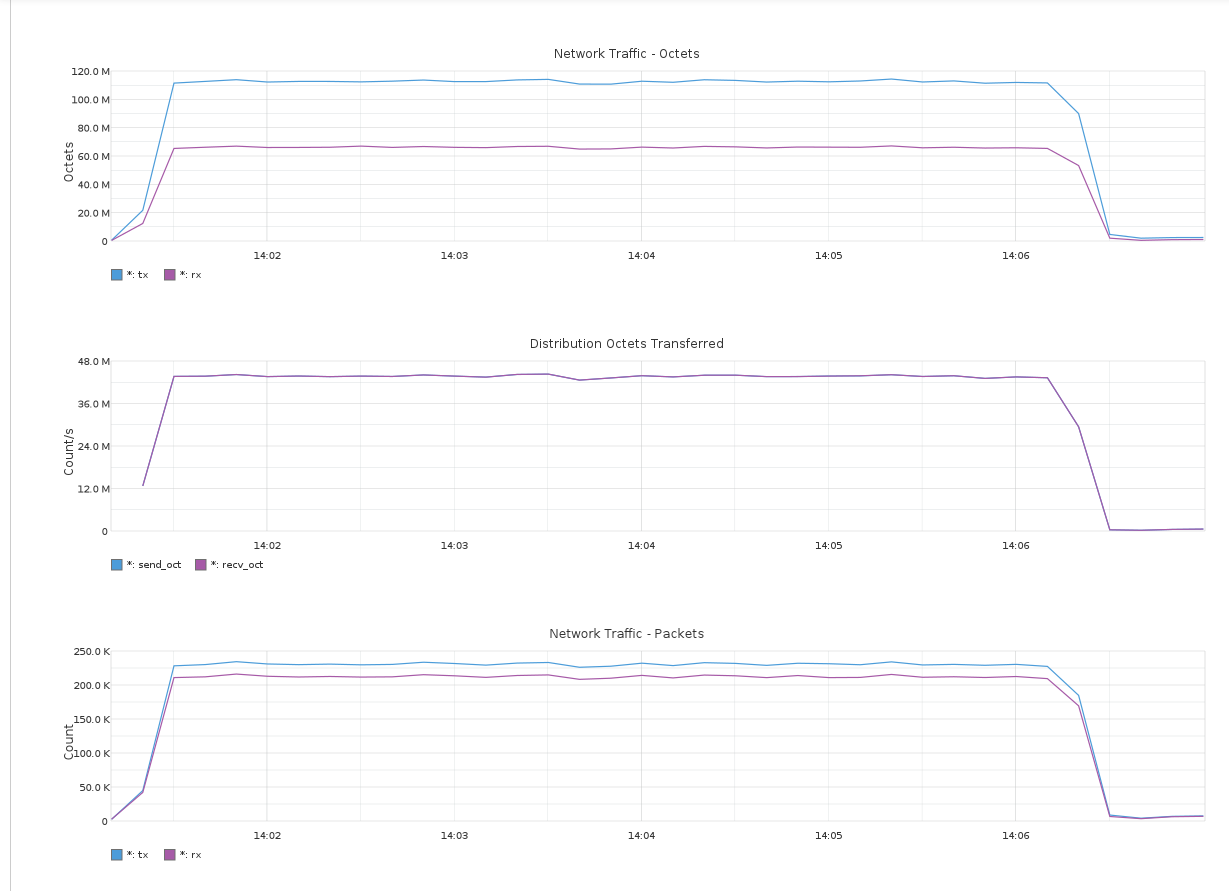This screenshot has width=1229, height=891.
Task: Click the 14:02 time label in the Packets chart
Action: (x=267, y=836)
